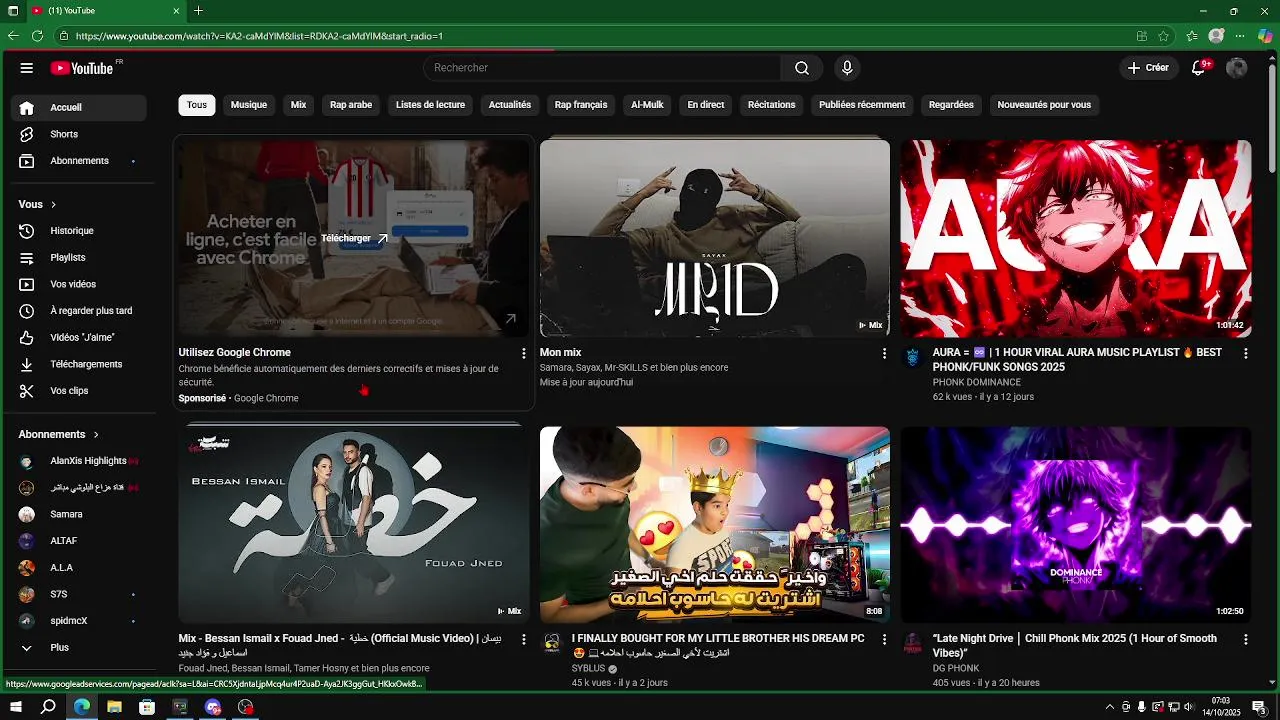This screenshot has width=1280, height=720.
Task: Click the page vertical scrollbar
Action: pyautogui.click(x=1273, y=120)
